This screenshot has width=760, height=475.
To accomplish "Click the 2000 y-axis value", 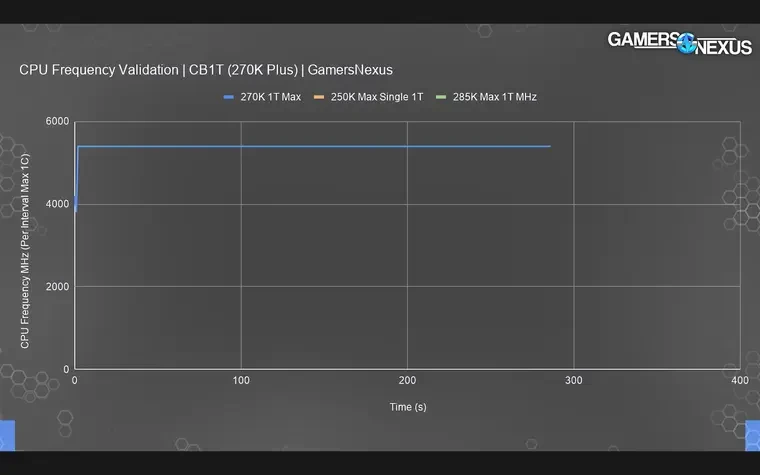I will pos(57,286).
